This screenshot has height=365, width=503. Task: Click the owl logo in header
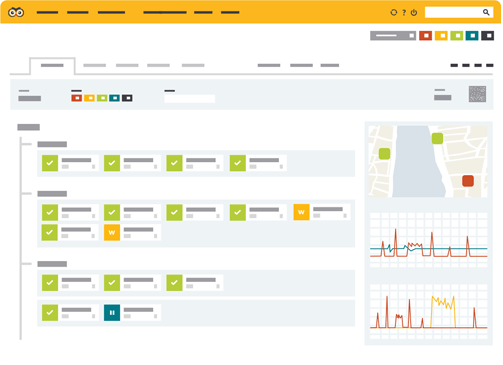point(16,13)
